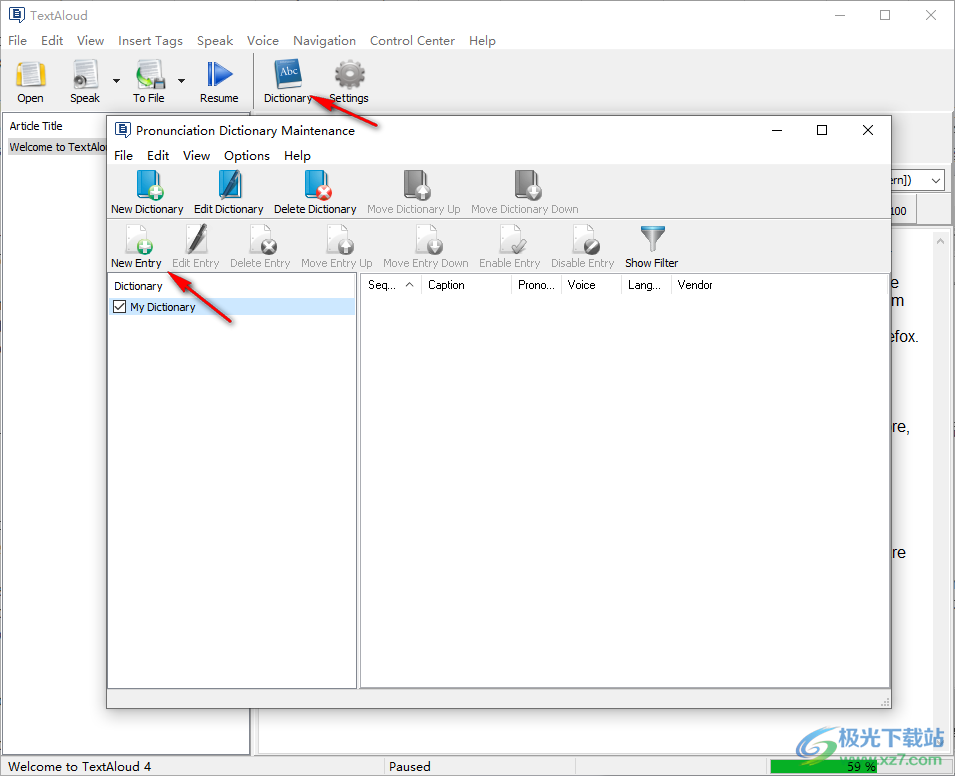Open the Insert Tags menu
The width and height of the screenshot is (955, 776).
150,41
